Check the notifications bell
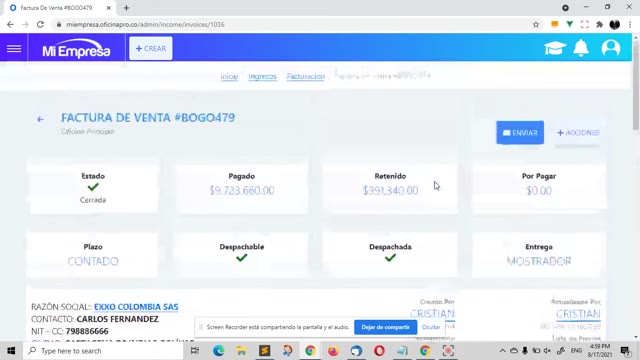The image size is (640, 360). point(581,48)
